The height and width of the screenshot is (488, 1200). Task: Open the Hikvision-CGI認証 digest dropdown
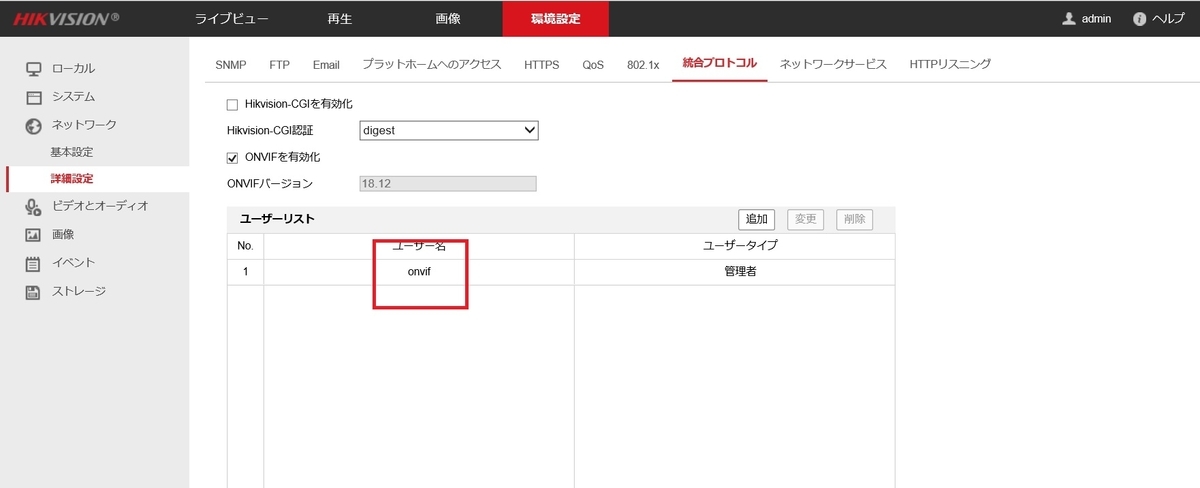coord(449,130)
